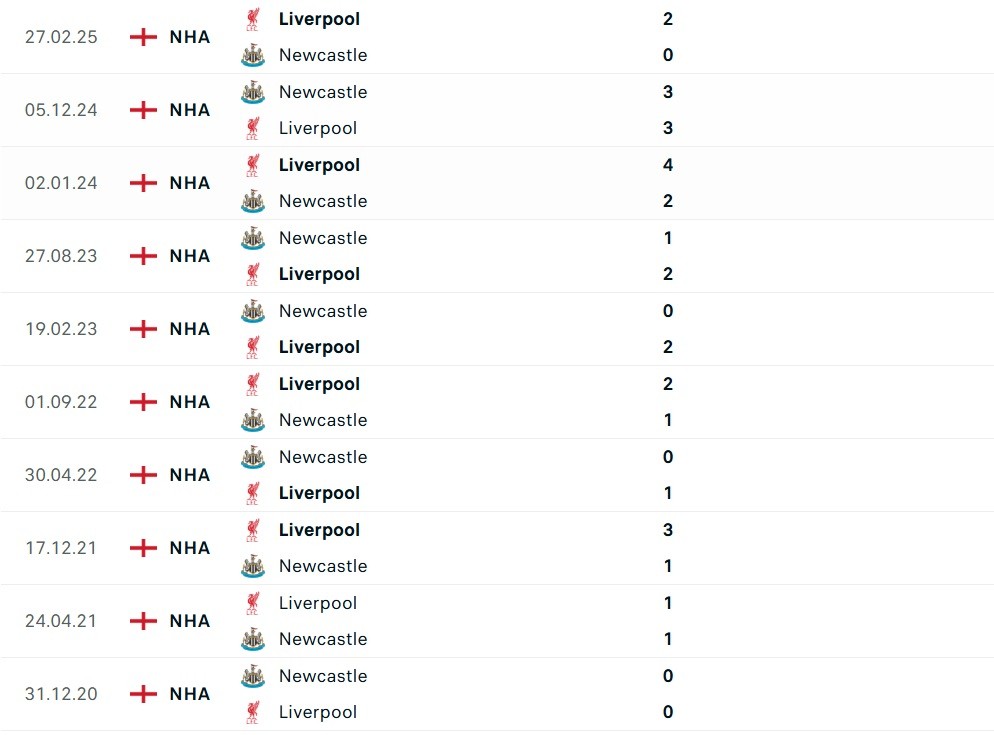Open Newcastle team in 01.09.22 match
This screenshot has height=735, width=994.
[x=322, y=420]
